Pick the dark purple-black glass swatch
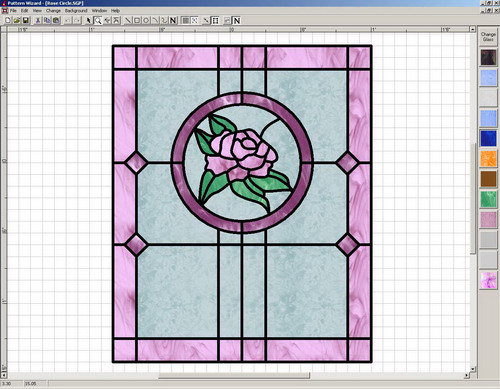 click(488, 57)
